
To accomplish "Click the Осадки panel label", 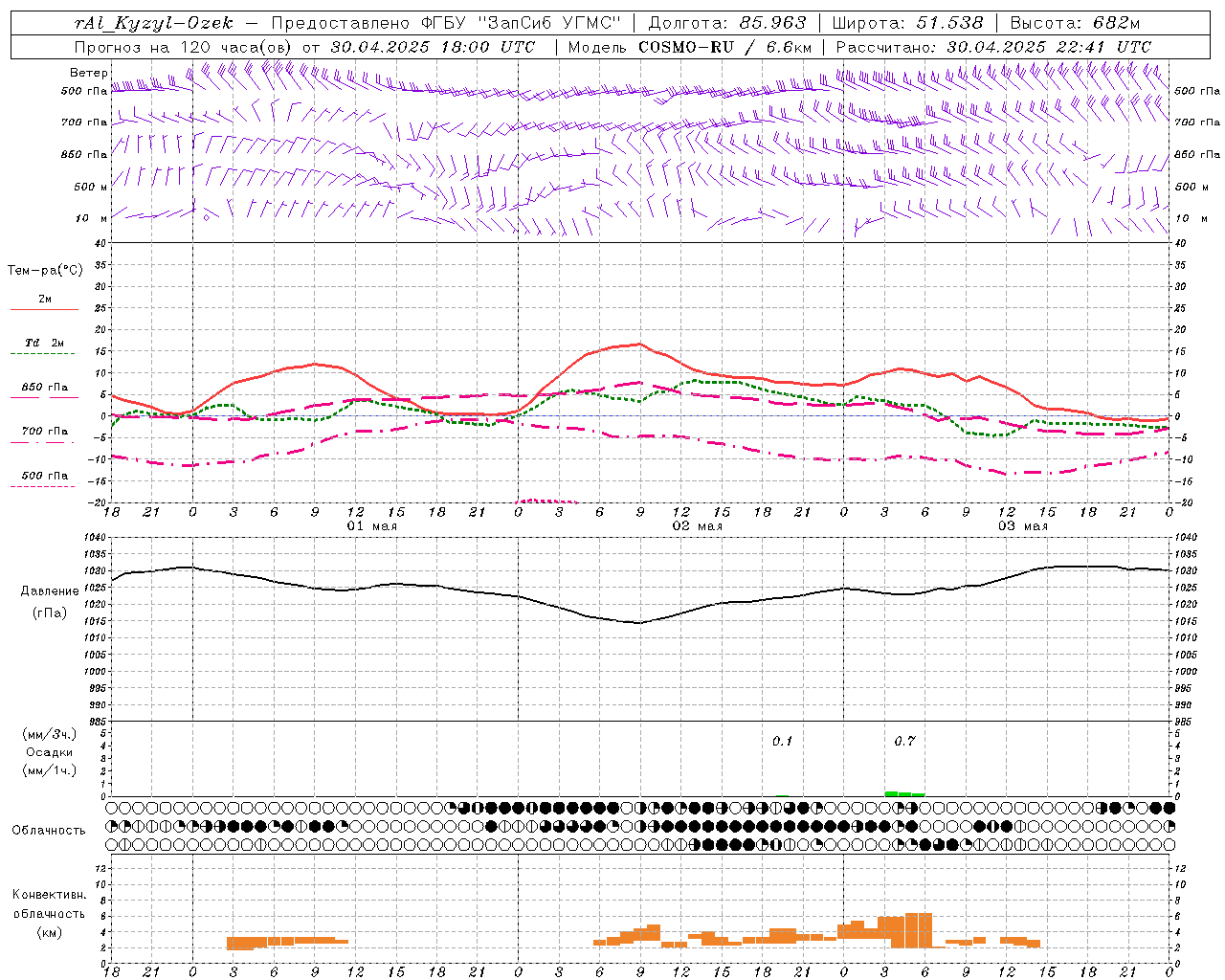I will pos(49,752).
